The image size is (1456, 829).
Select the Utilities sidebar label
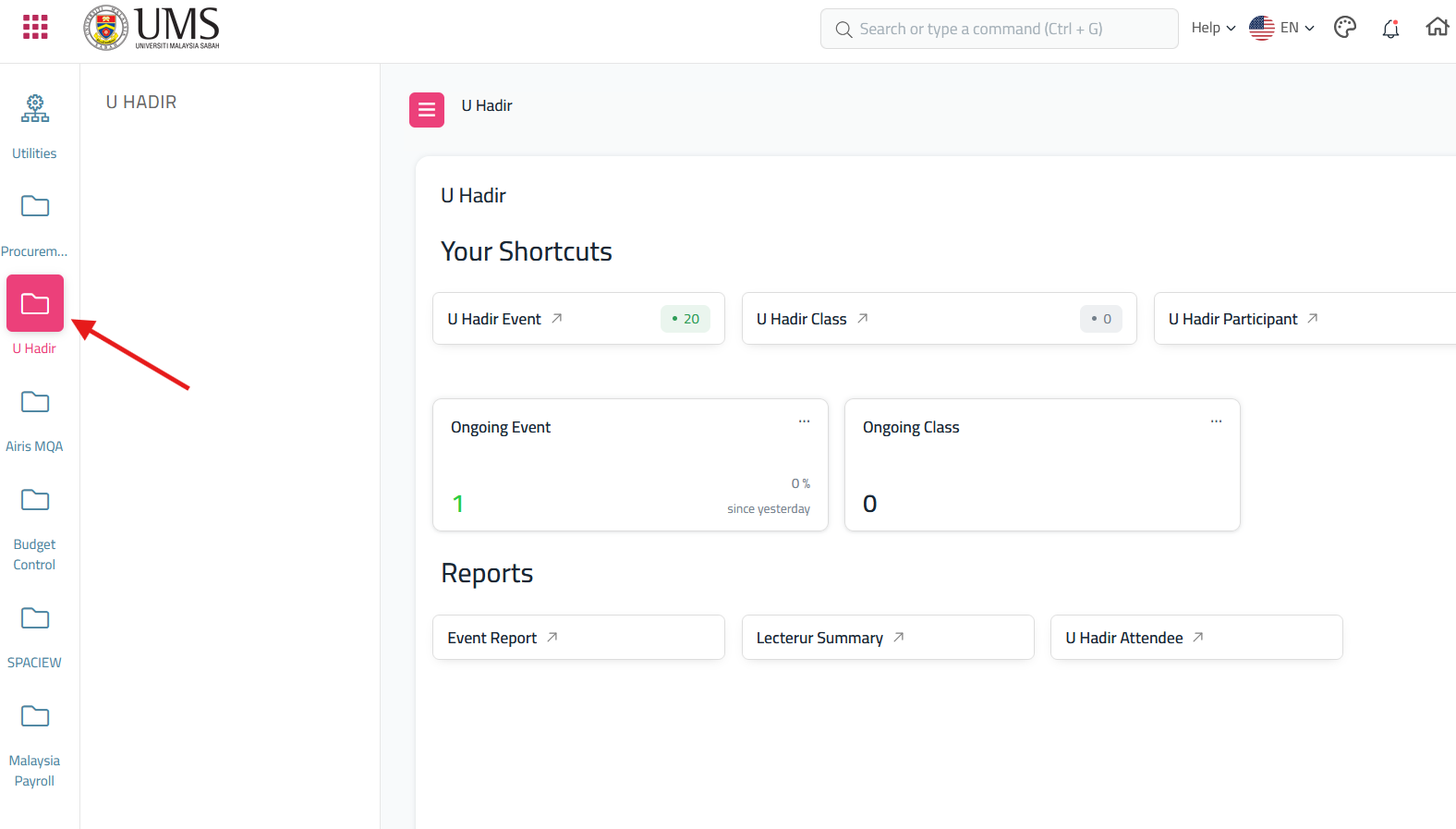[34, 153]
